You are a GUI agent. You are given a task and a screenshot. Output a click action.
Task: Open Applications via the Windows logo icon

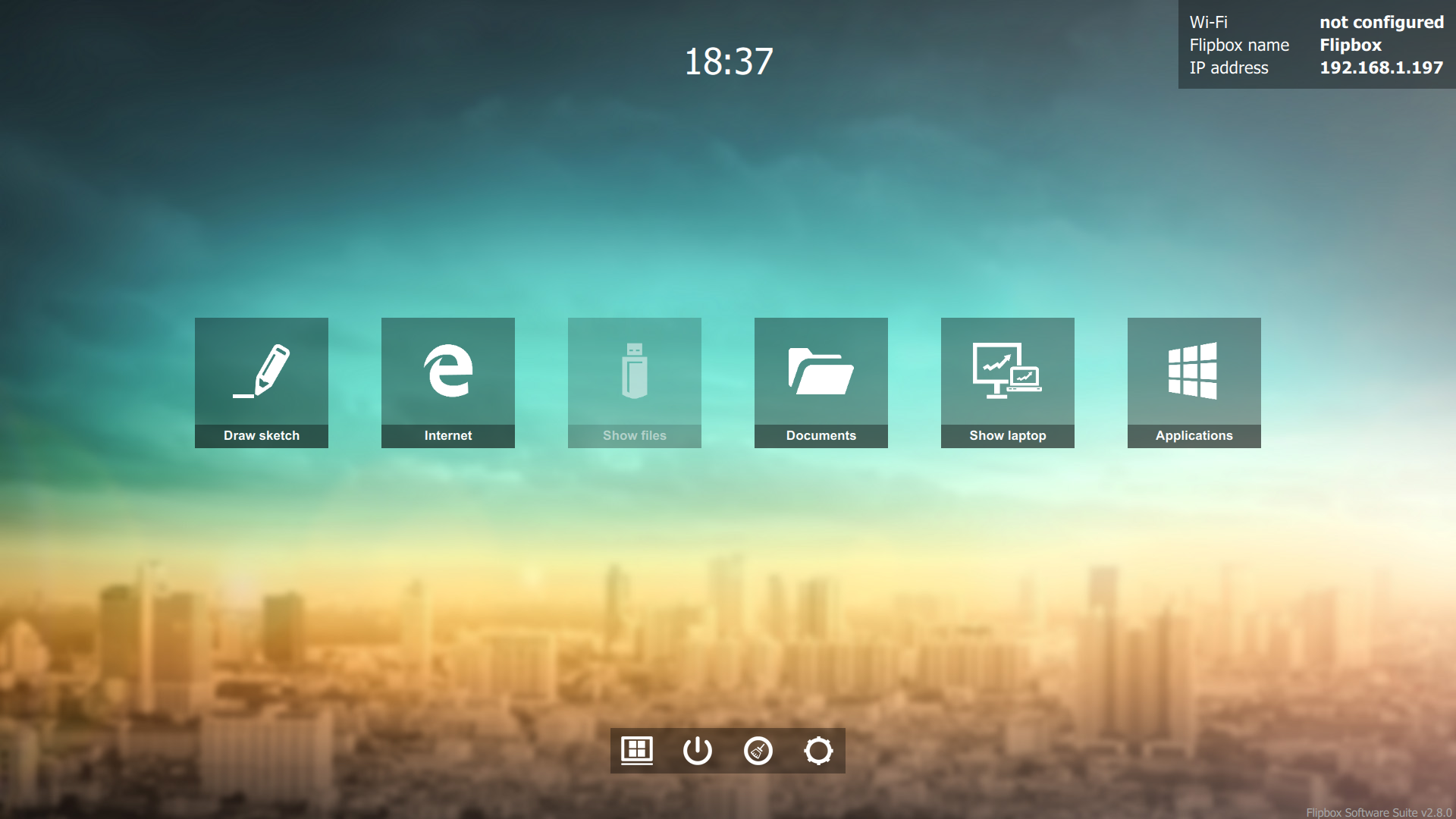click(x=1194, y=371)
